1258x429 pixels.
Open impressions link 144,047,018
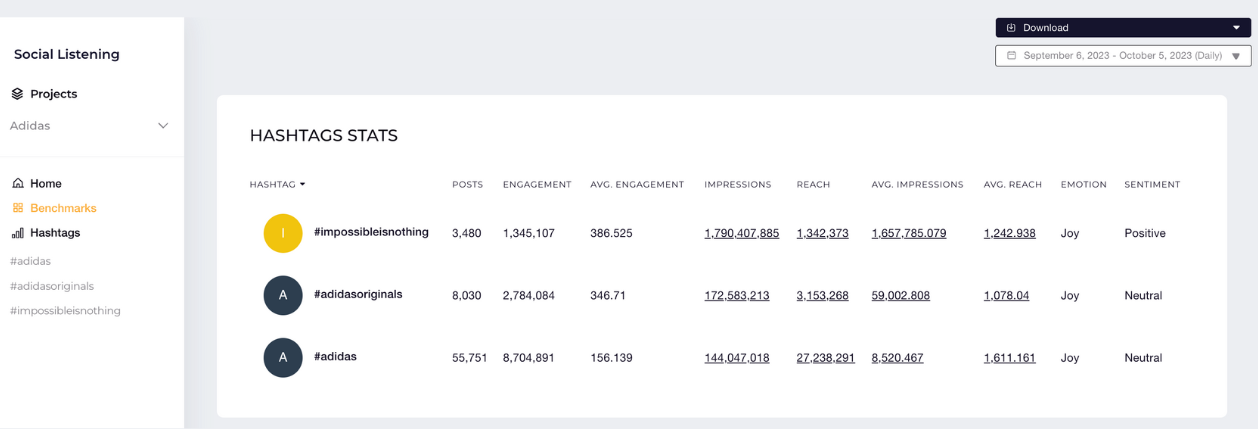point(737,358)
